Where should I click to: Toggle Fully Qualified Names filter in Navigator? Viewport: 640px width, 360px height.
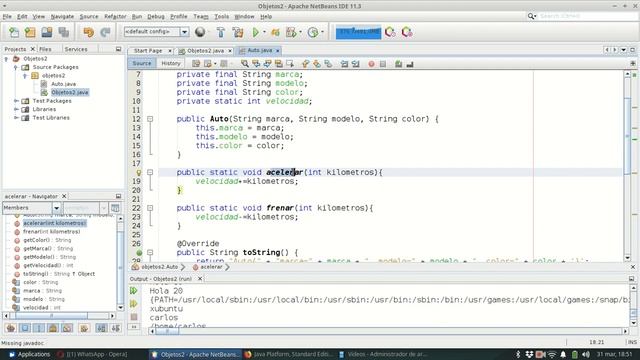84,328
